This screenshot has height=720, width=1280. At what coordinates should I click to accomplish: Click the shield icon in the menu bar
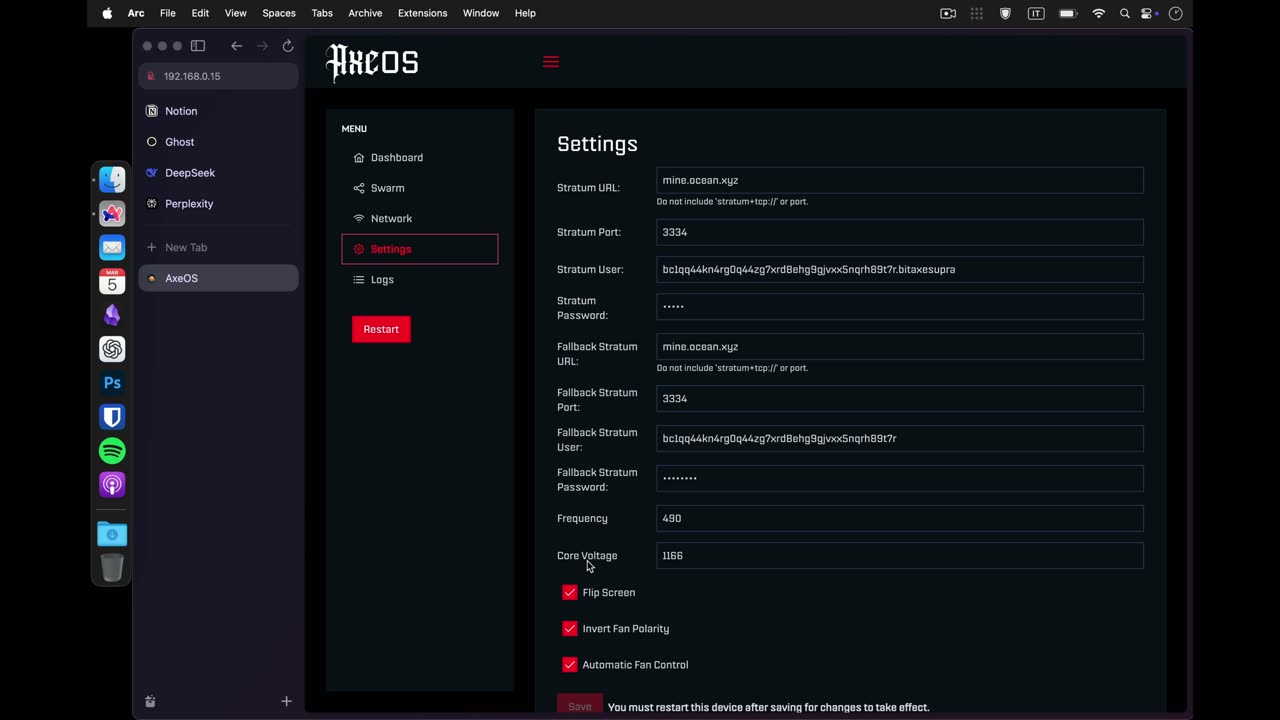click(x=1006, y=13)
